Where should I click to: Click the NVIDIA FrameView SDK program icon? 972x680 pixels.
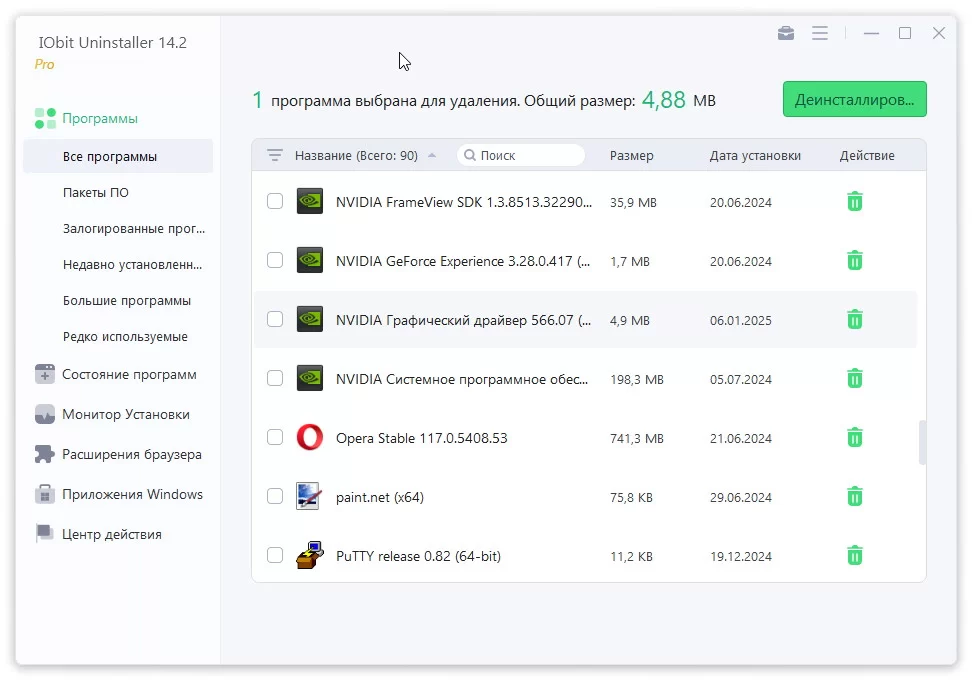pyautogui.click(x=309, y=201)
